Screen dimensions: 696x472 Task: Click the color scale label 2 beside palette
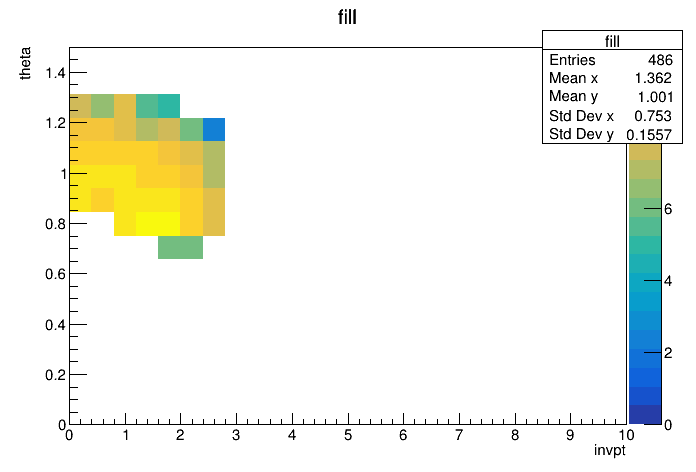(668, 353)
